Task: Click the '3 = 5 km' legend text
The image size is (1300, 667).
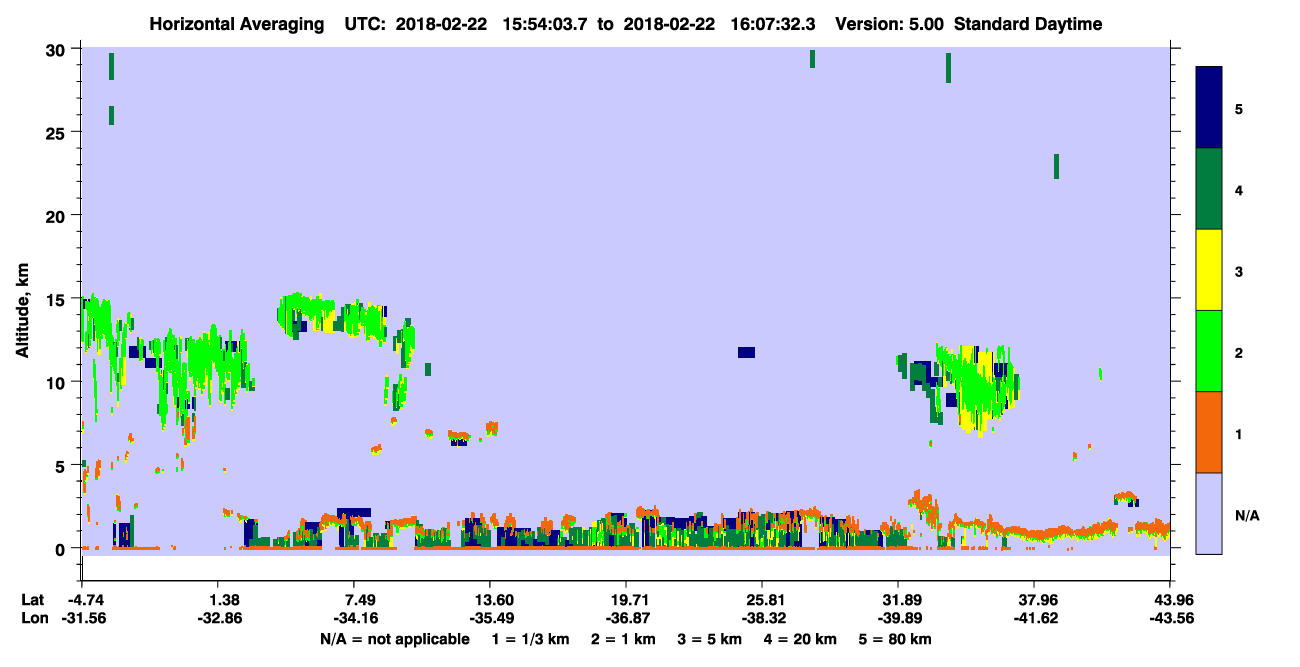Action: pos(711,639)
